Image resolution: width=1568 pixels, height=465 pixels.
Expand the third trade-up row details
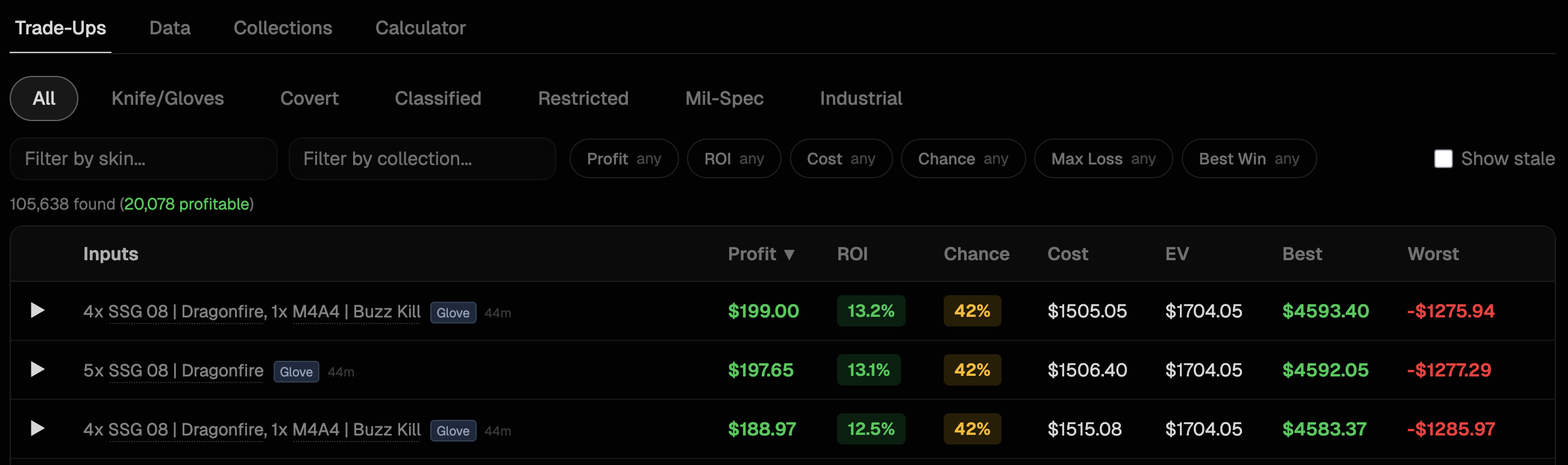point(39,428)
